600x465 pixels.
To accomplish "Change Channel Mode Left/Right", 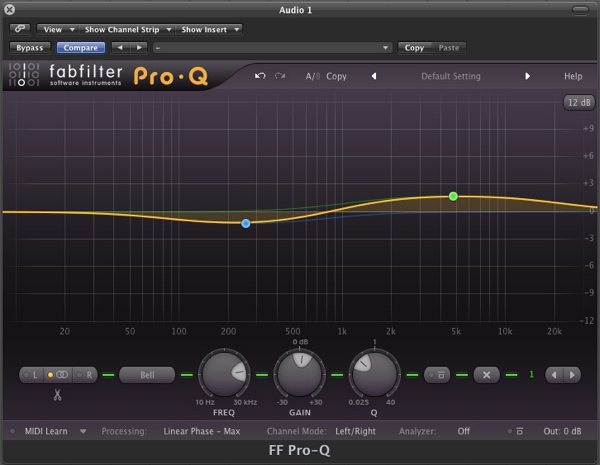I will tap(355, 431).
